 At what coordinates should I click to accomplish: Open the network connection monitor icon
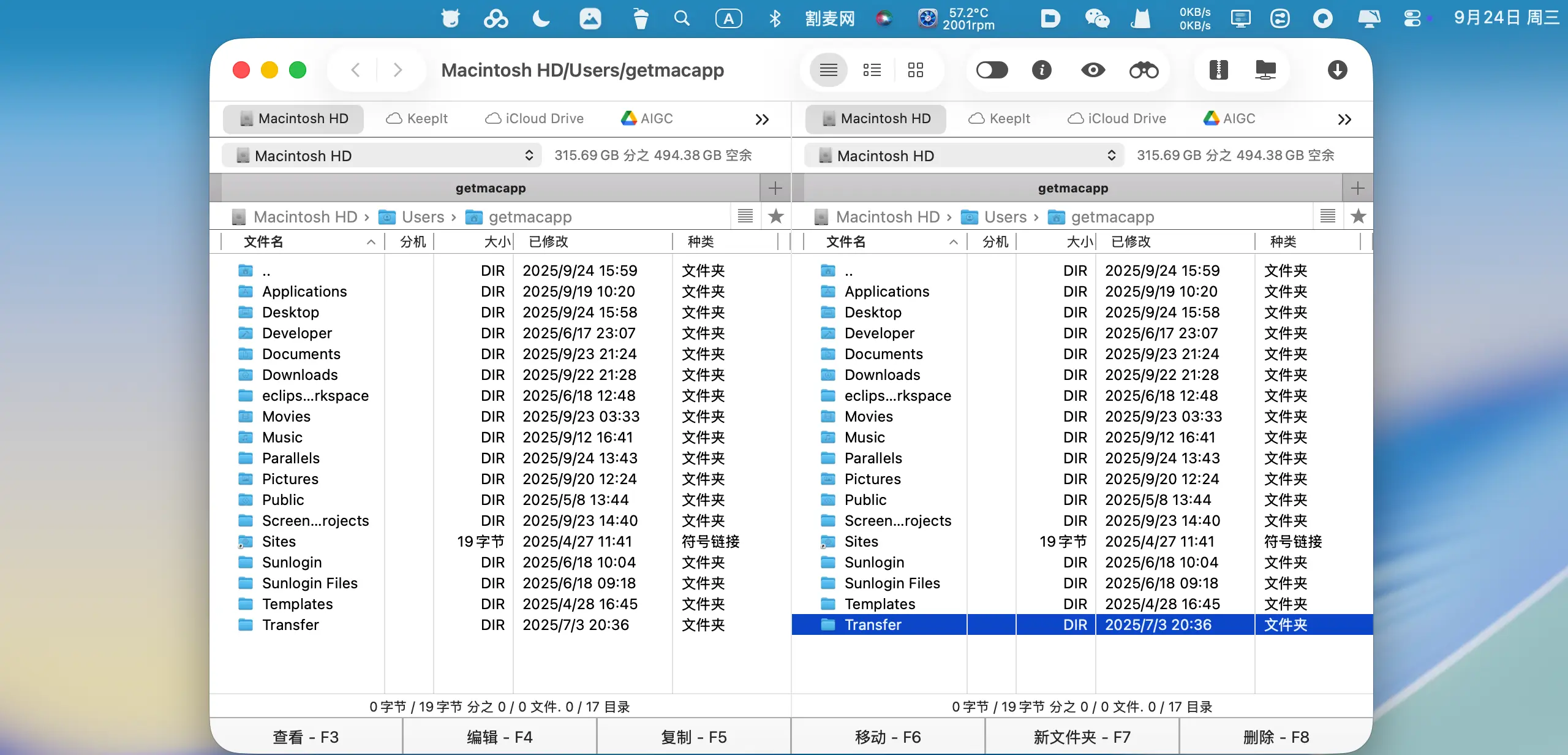pyautogui.click(x=1265, y=70)
